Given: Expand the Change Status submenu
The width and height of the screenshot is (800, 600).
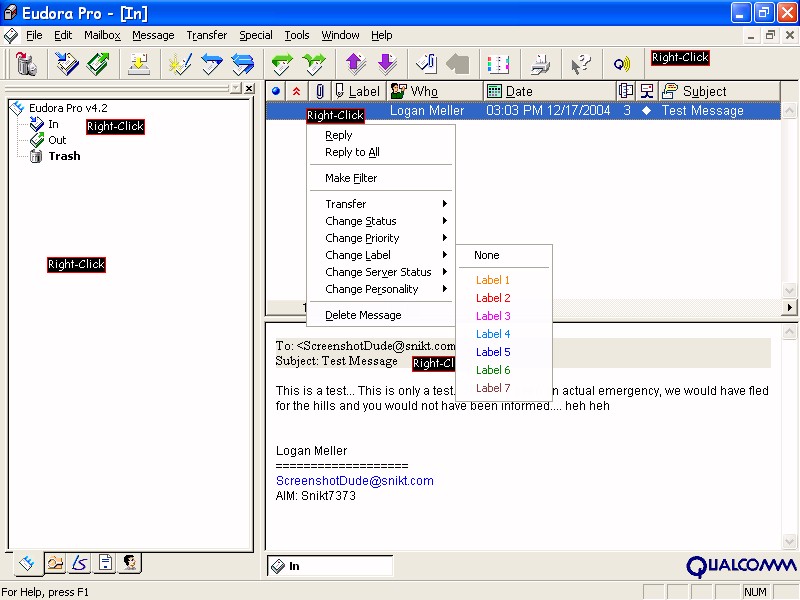Looking at the screenshot, I should 381,221.
